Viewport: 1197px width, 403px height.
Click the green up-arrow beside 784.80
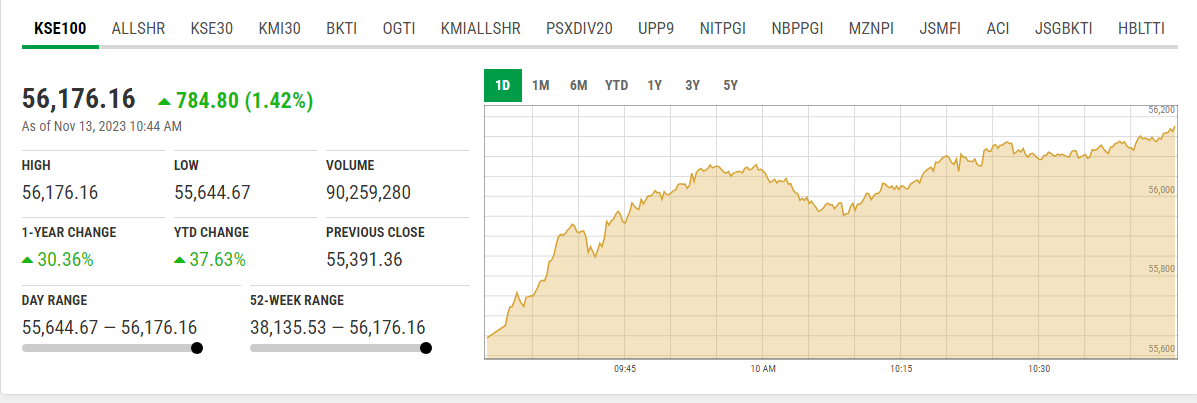tap(165, 101)
